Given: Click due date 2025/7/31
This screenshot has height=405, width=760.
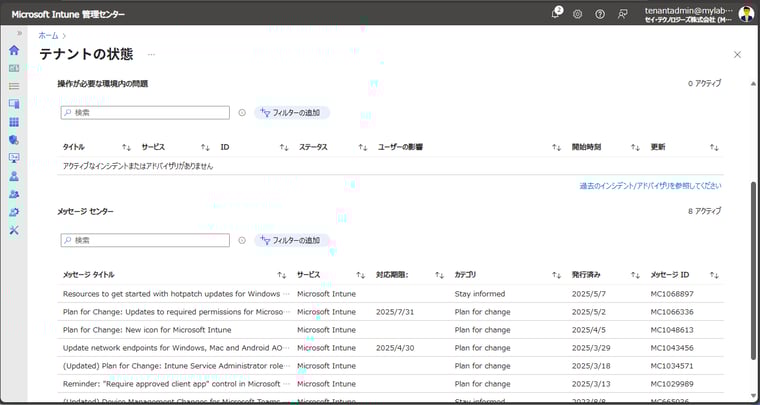Looking at the screenshot, I should [395, 312].
